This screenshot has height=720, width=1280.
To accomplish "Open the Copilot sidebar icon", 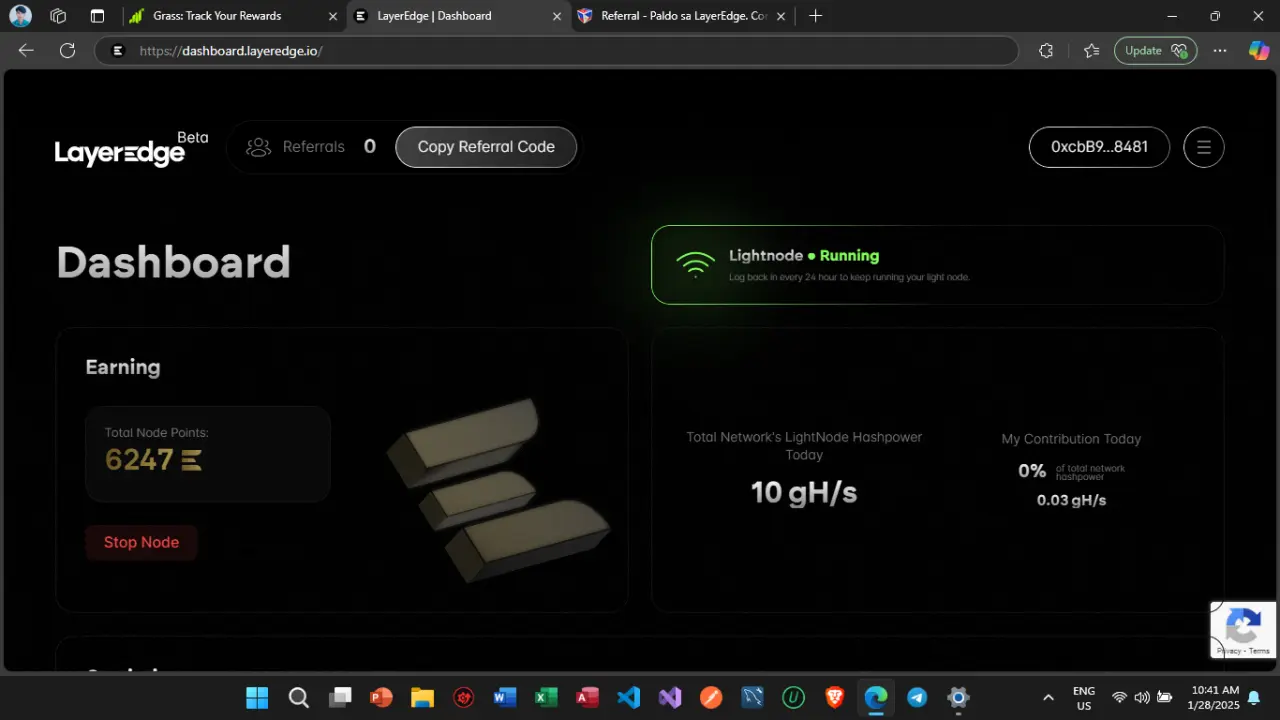I will click(x=1259, y=51).
